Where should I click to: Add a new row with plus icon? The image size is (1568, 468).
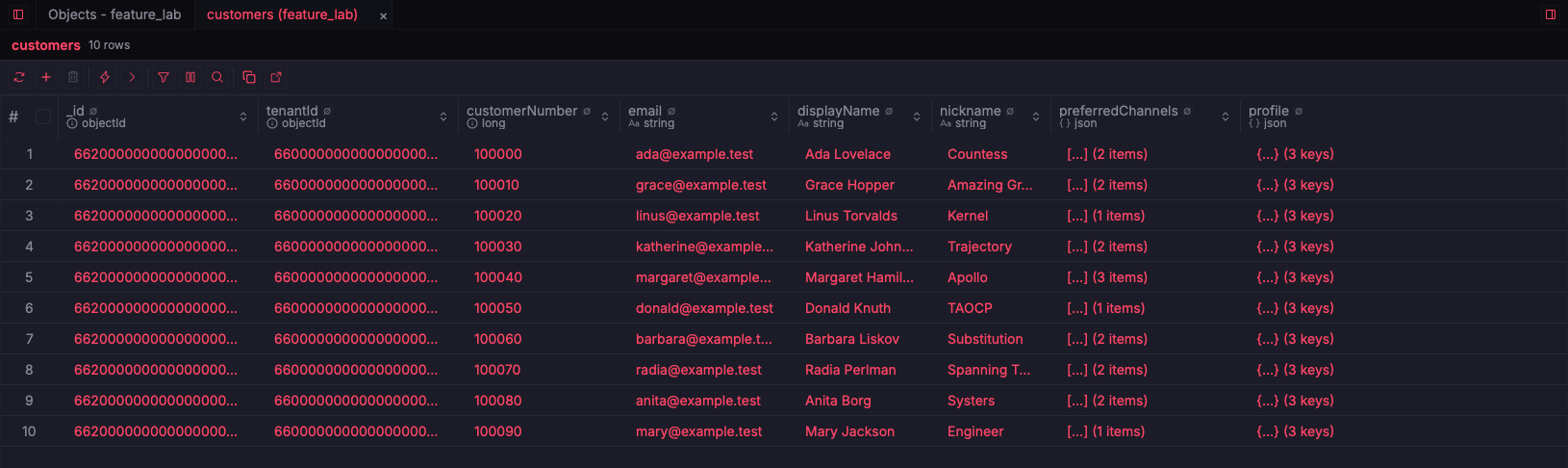[46, 77]
